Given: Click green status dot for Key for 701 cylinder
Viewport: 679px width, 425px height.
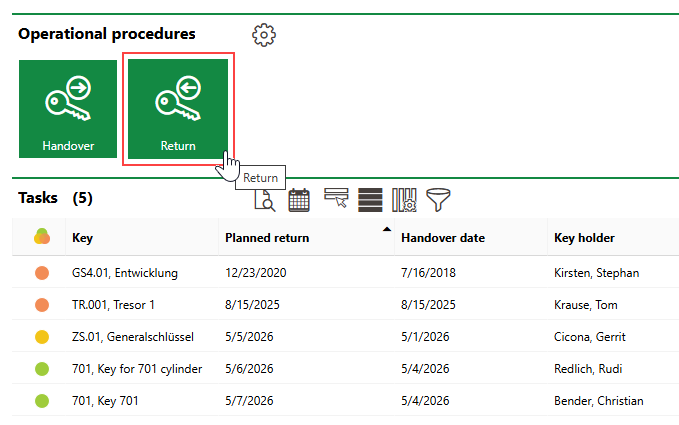Looking at the screenshot, I should coord(42,369).
